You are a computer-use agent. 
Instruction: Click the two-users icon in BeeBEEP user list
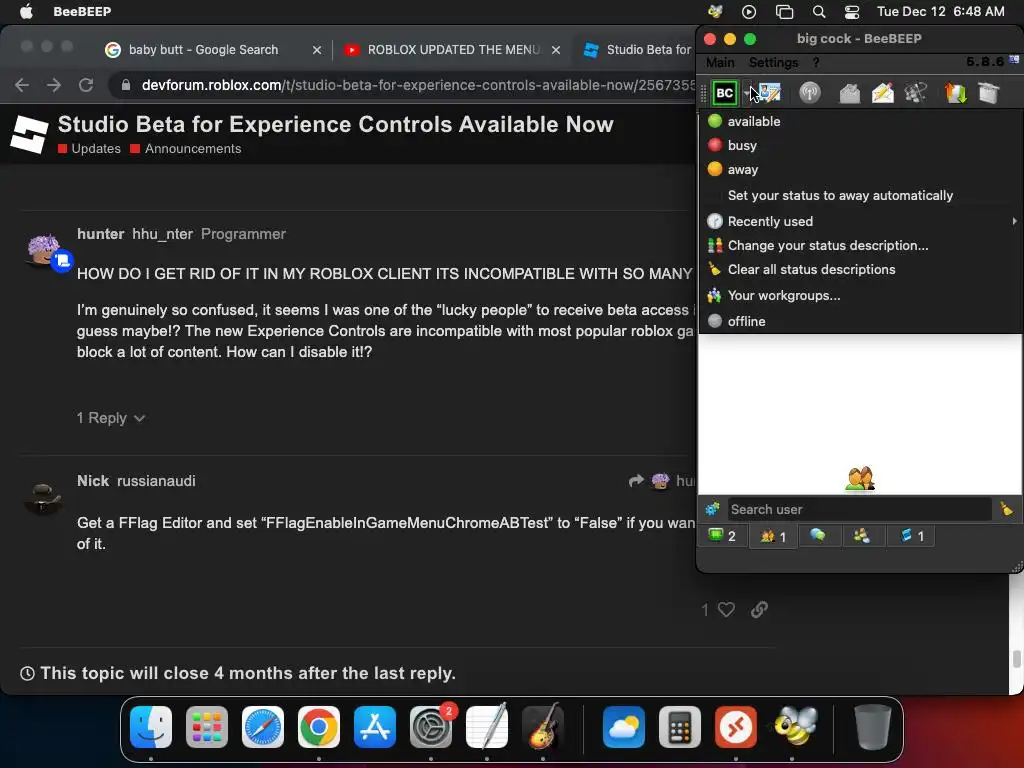(859, 479)
